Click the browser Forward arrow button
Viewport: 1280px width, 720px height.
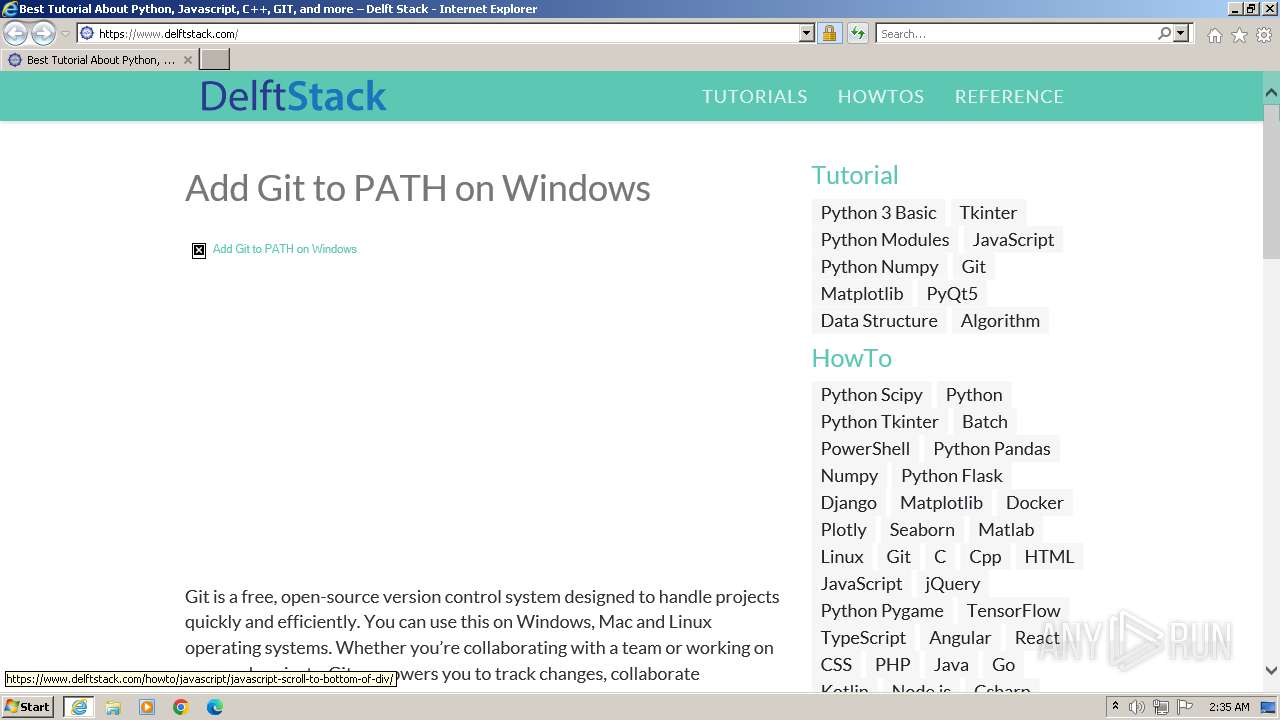[43, 33]
